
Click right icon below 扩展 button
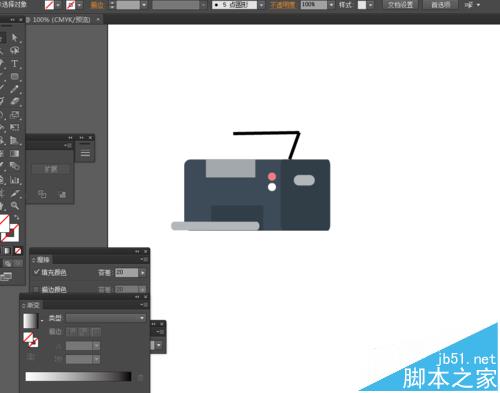62,195
